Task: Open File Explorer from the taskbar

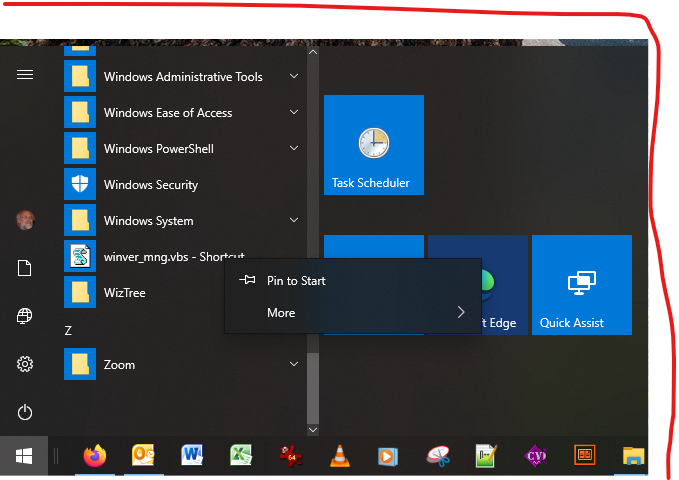Action: (634, 456)
